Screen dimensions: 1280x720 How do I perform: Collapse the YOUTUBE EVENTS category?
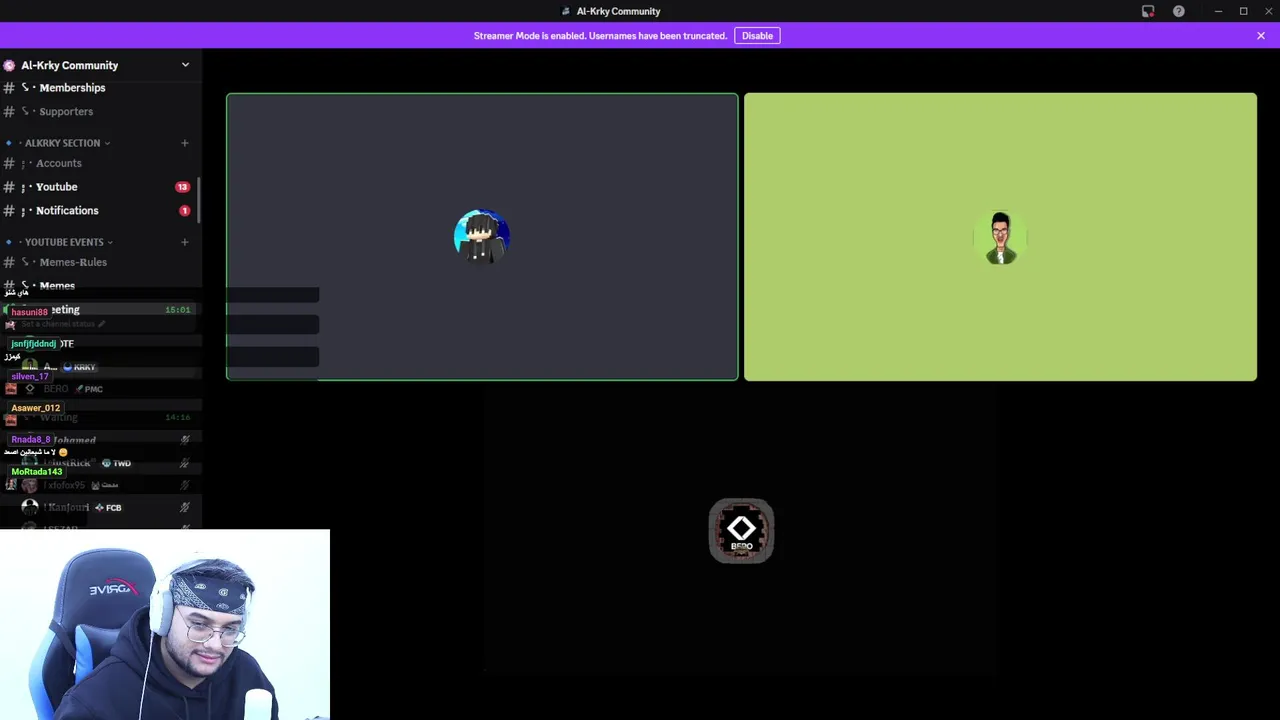pos(64,242)
